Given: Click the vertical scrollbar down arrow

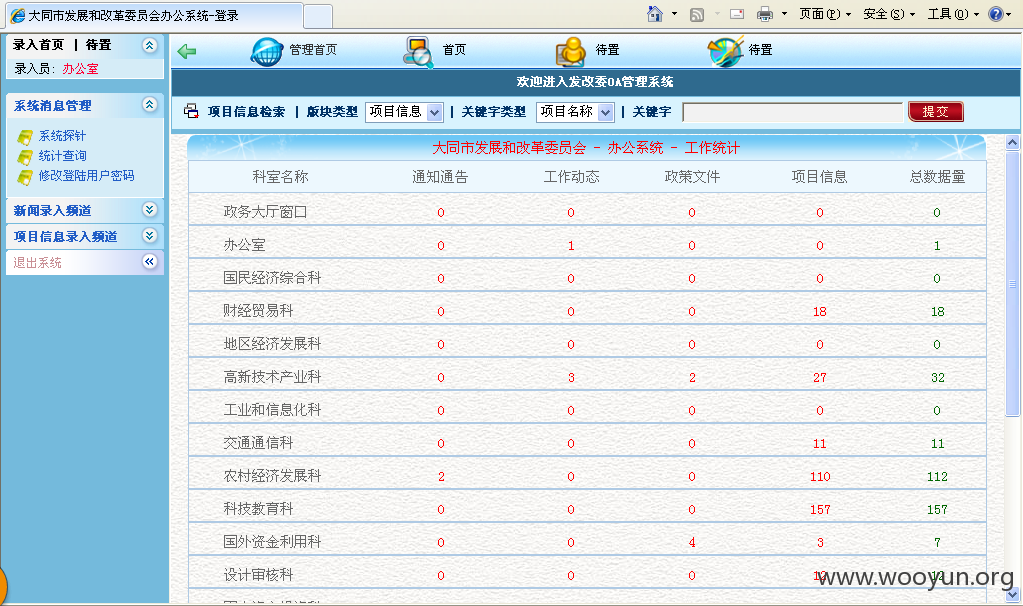Looking at the screenshot, I should pos(1012,594).
